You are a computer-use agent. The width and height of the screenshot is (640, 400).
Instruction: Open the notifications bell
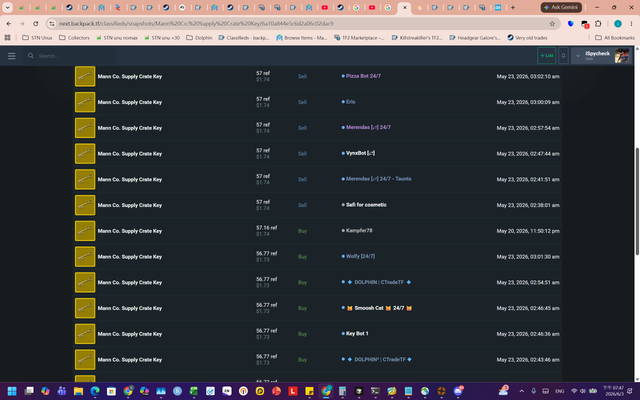[x=563, y=56]
